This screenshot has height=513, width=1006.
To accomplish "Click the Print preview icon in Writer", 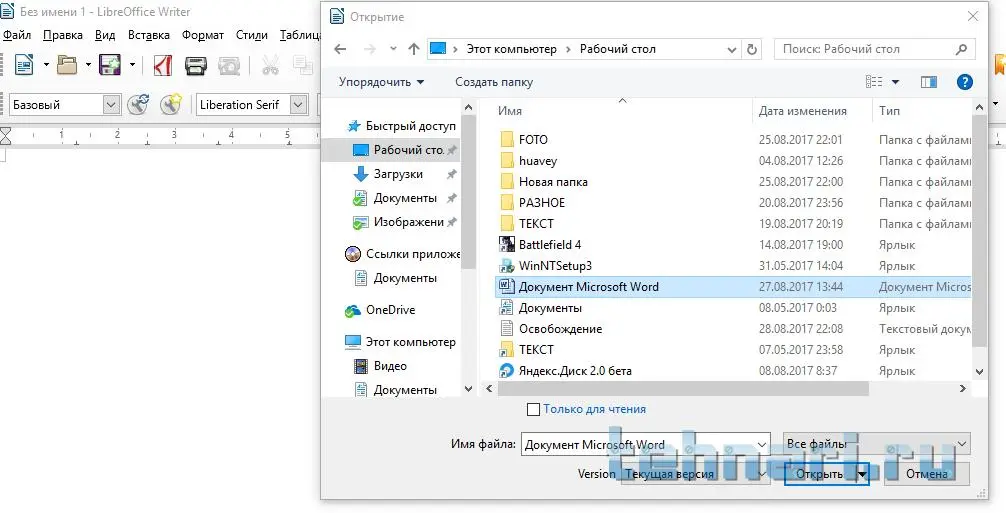I will (x=229, y=65).
